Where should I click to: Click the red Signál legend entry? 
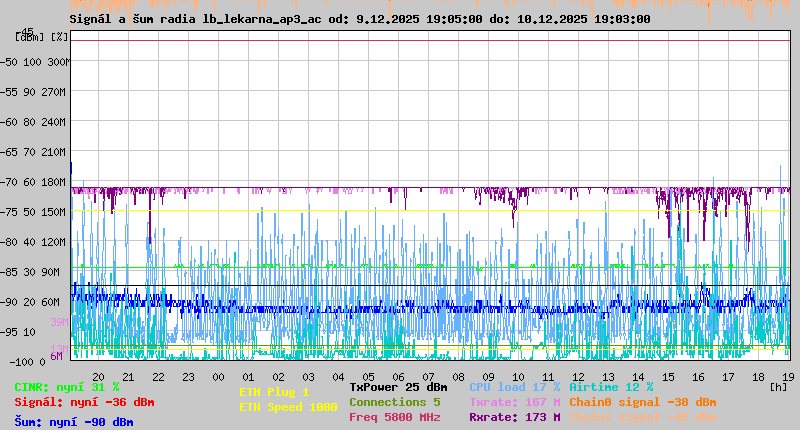pyautogui.click(x=84, y=403)
